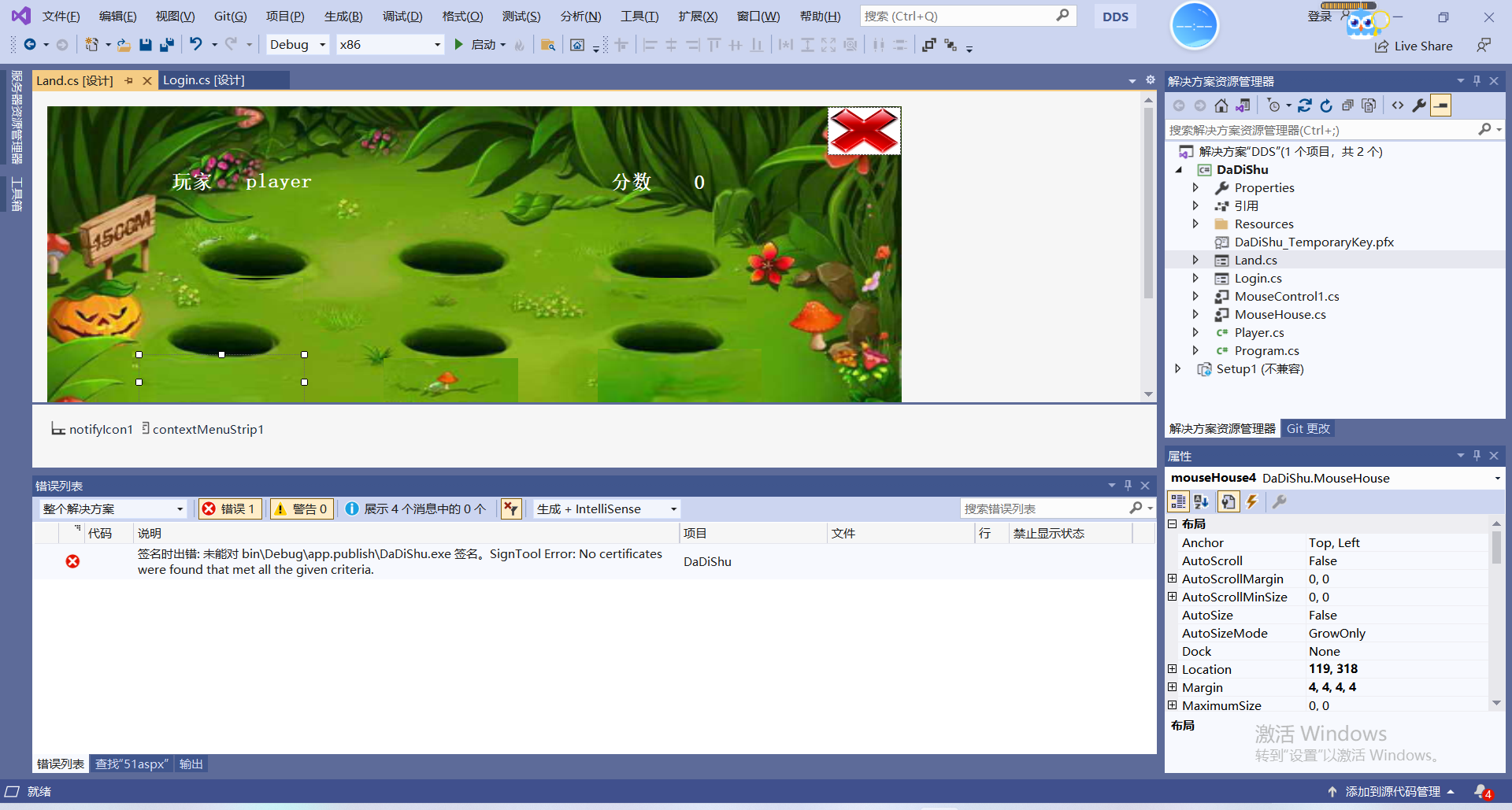
Task: Click the Open File folder icon
Action: point(124,45)
